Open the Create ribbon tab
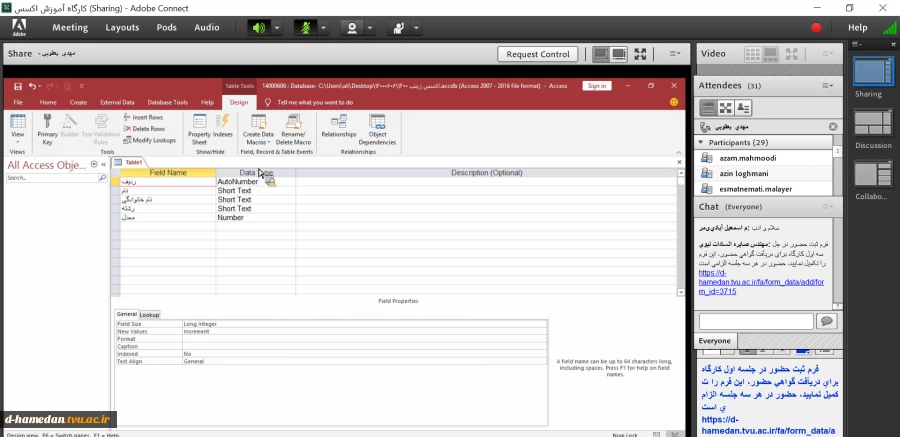This screenshot has width=900, height=437. (x=78, y=102)
